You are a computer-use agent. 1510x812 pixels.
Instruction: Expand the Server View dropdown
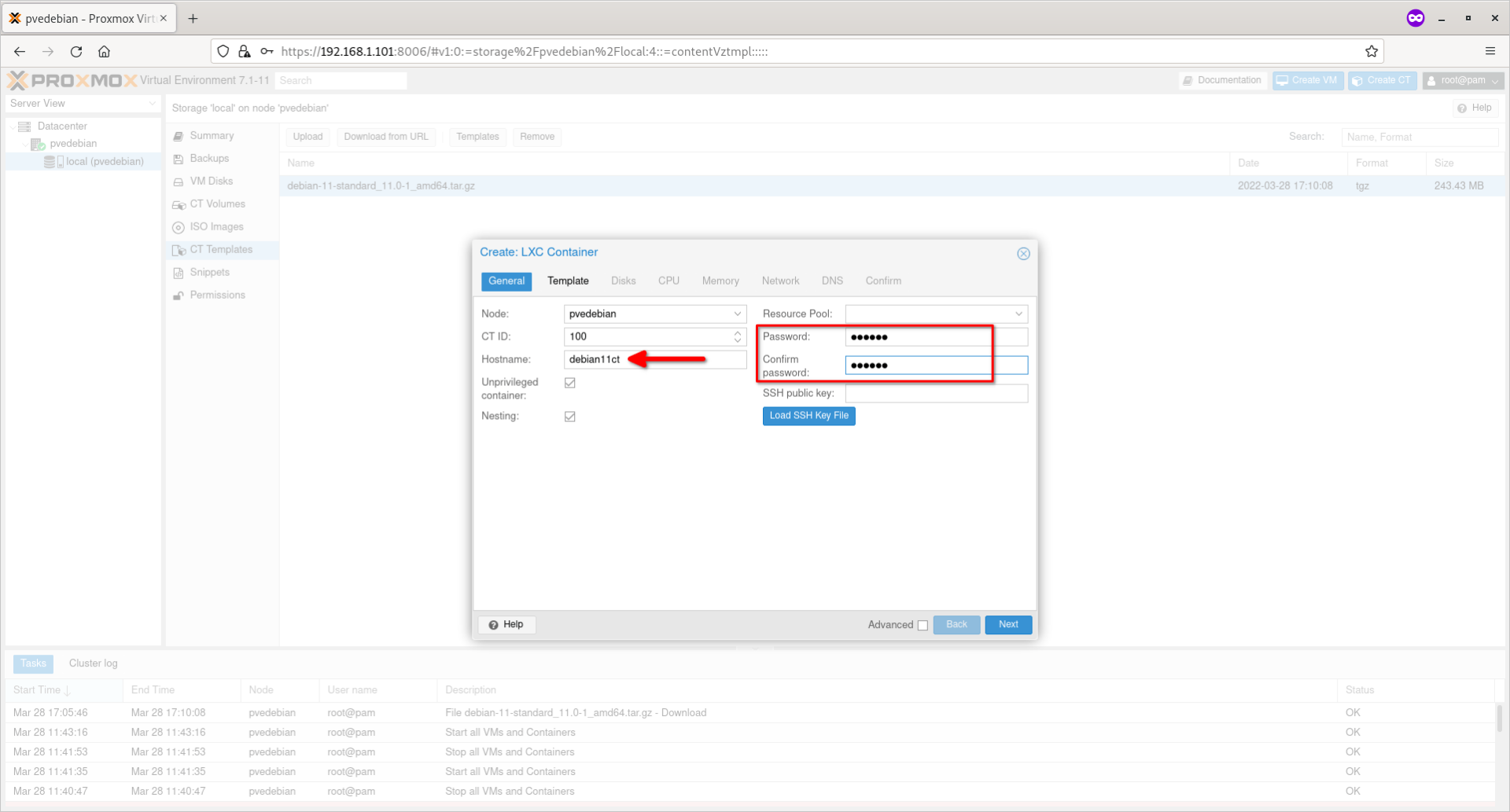coord(151,103)
